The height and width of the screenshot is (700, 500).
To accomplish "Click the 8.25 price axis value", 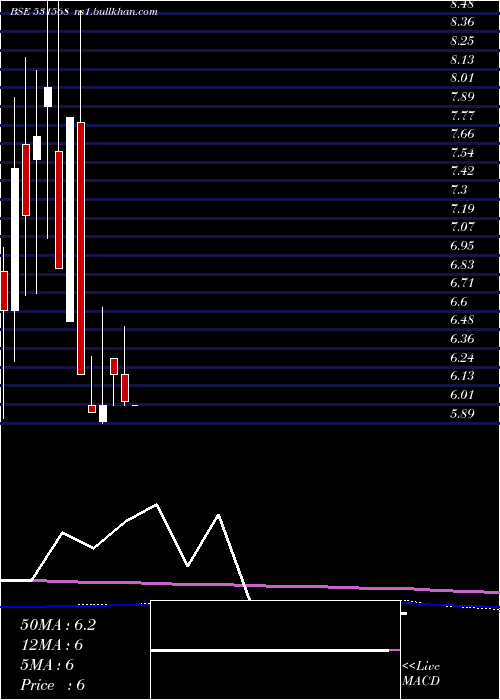I will click(462, 41).
